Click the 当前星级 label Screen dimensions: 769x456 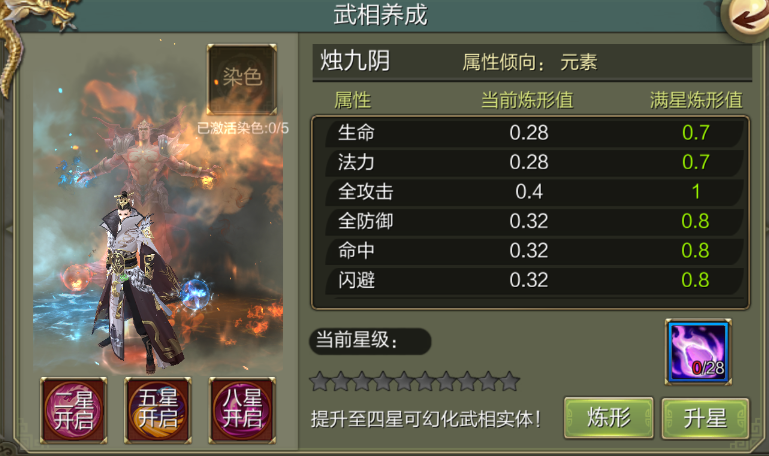tap(357, 340)
